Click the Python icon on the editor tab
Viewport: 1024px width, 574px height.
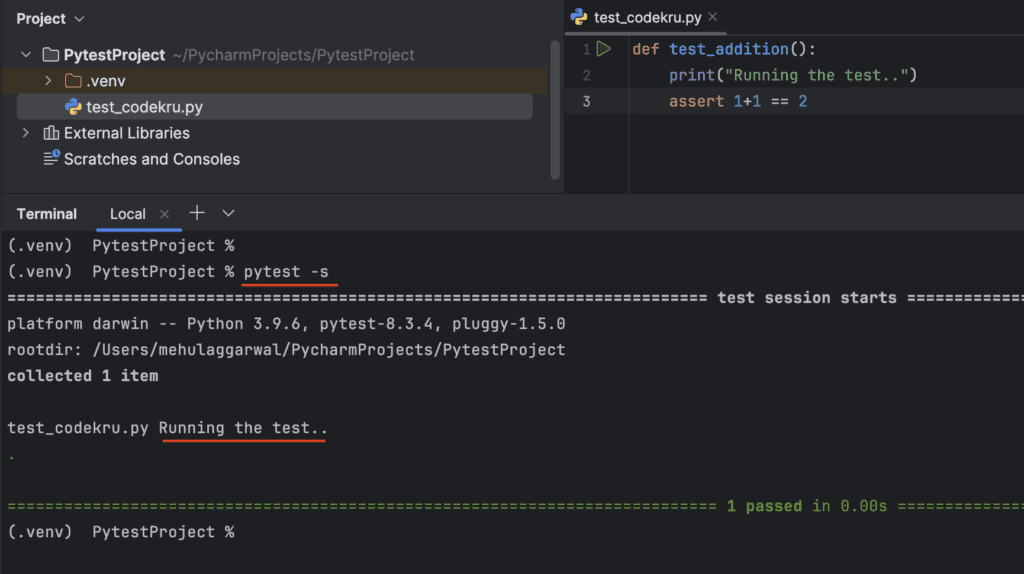[x=578, y=17]
